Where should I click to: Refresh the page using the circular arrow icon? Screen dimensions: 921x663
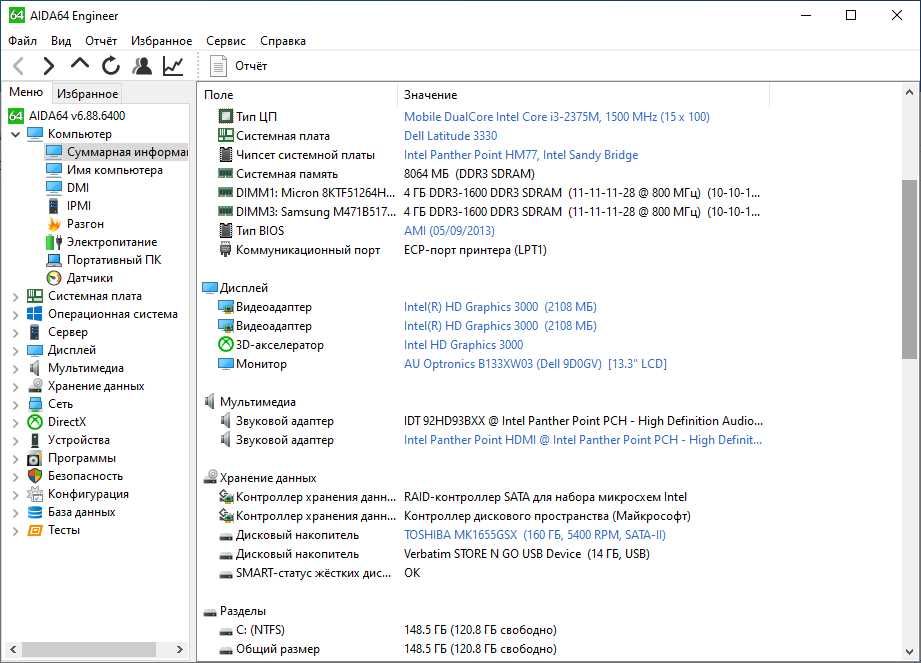tap(110, 66)
